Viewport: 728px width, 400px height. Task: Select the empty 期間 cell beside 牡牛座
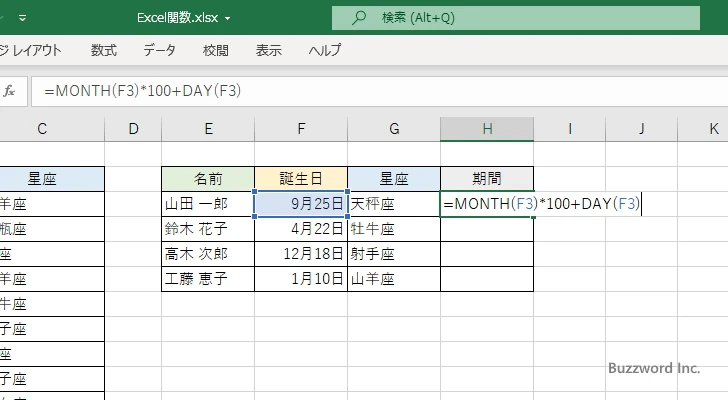[x=487, y=229]
